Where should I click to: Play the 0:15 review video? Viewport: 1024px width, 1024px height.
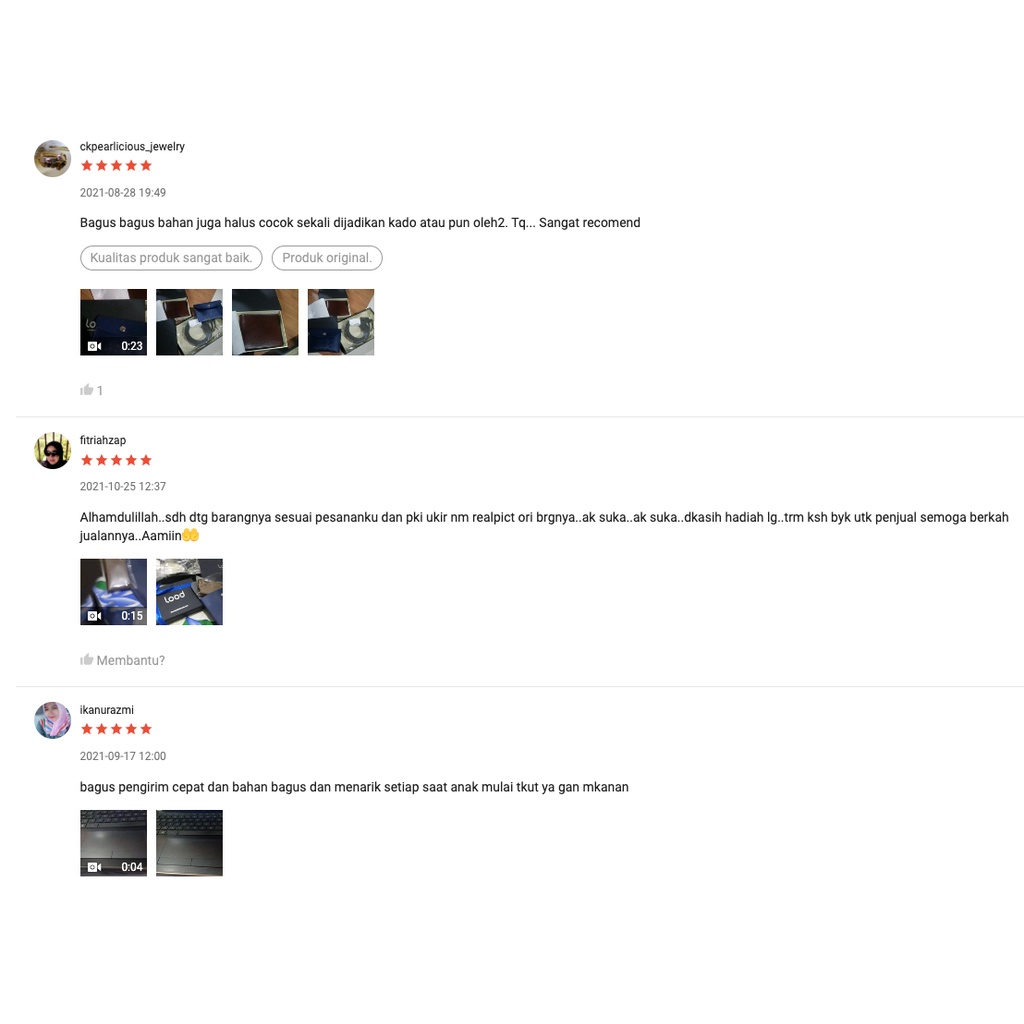point(114,592)
